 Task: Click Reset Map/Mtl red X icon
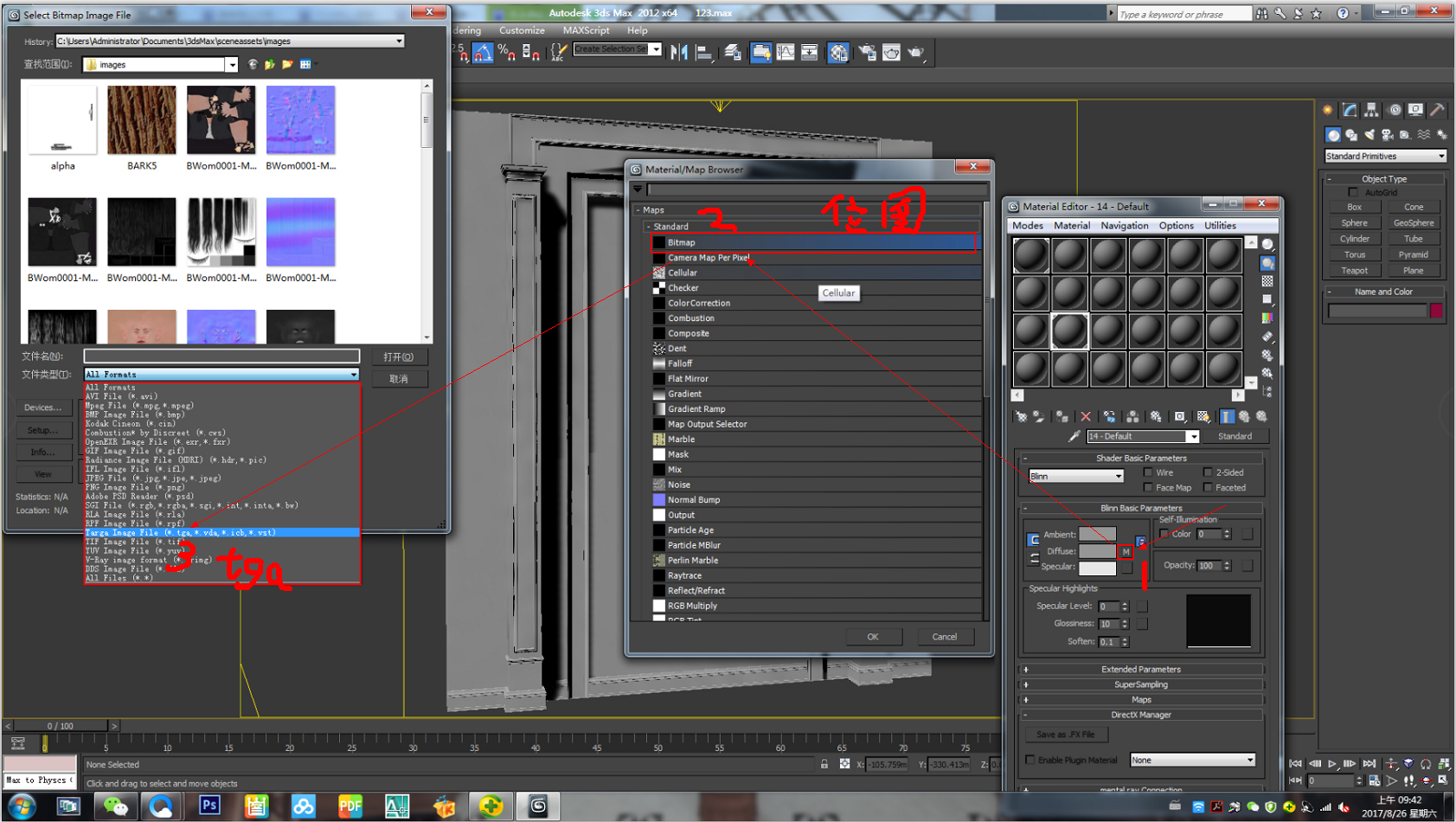(x=1086, y=416)
